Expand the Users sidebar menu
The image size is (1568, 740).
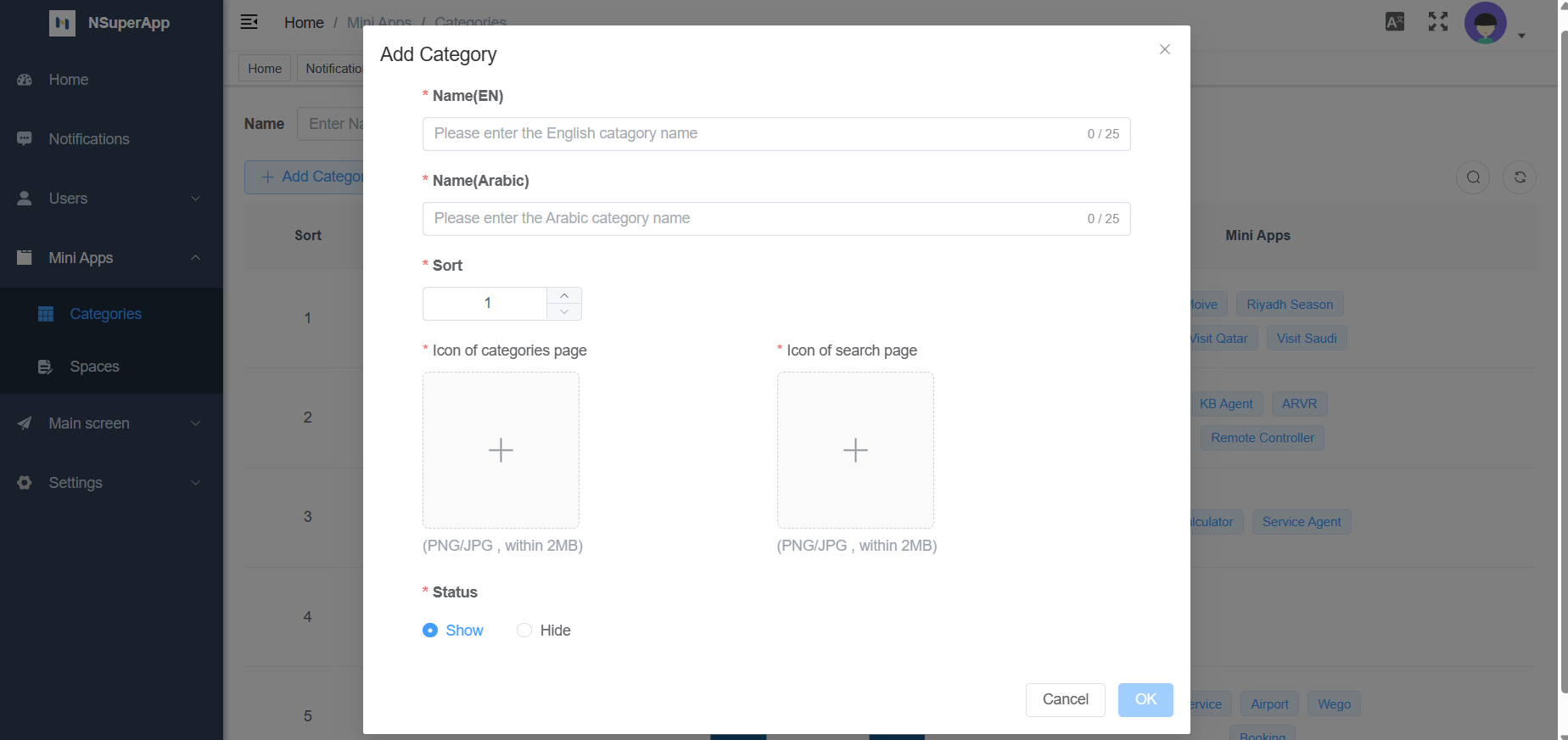pos(110,199)
